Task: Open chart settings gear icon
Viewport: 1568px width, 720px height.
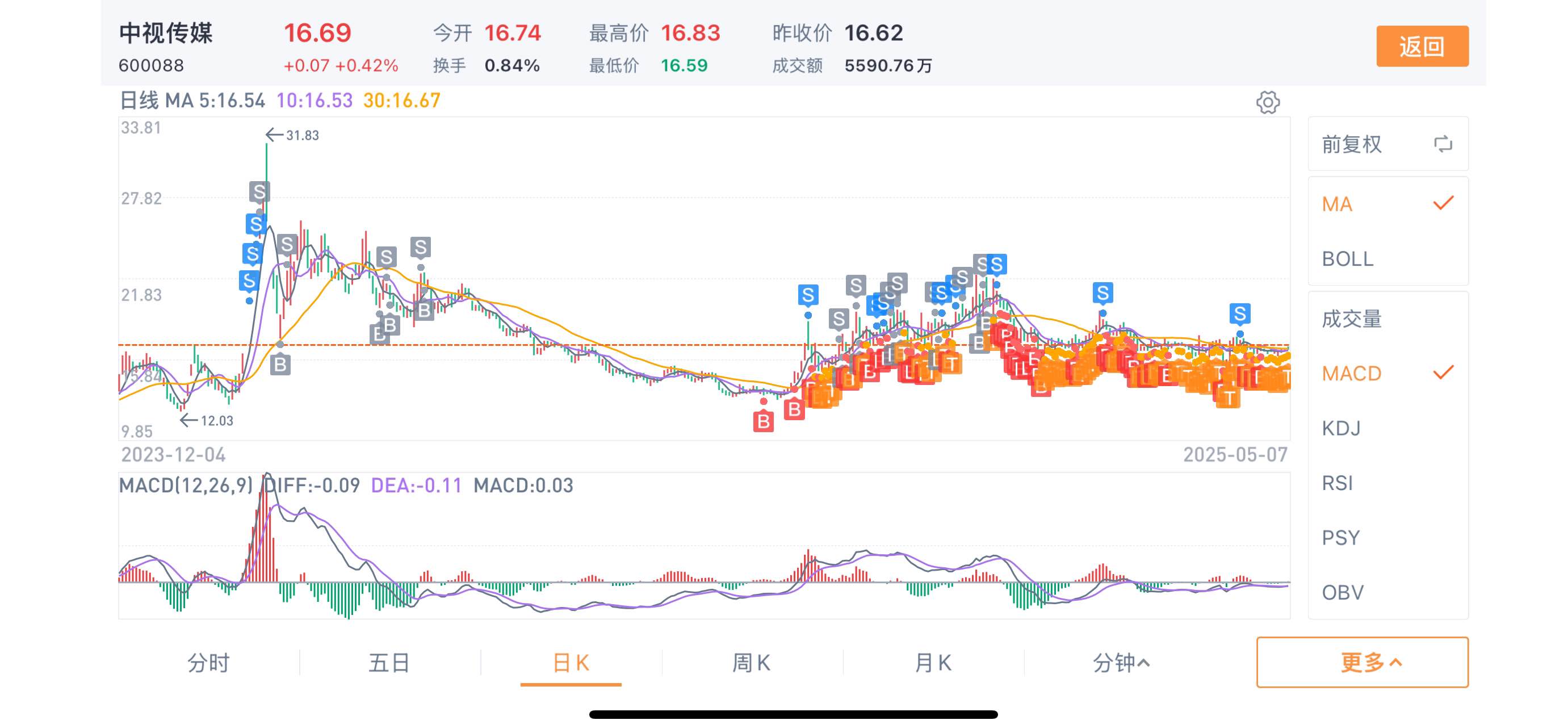Action: click(x=1267, y=102)
